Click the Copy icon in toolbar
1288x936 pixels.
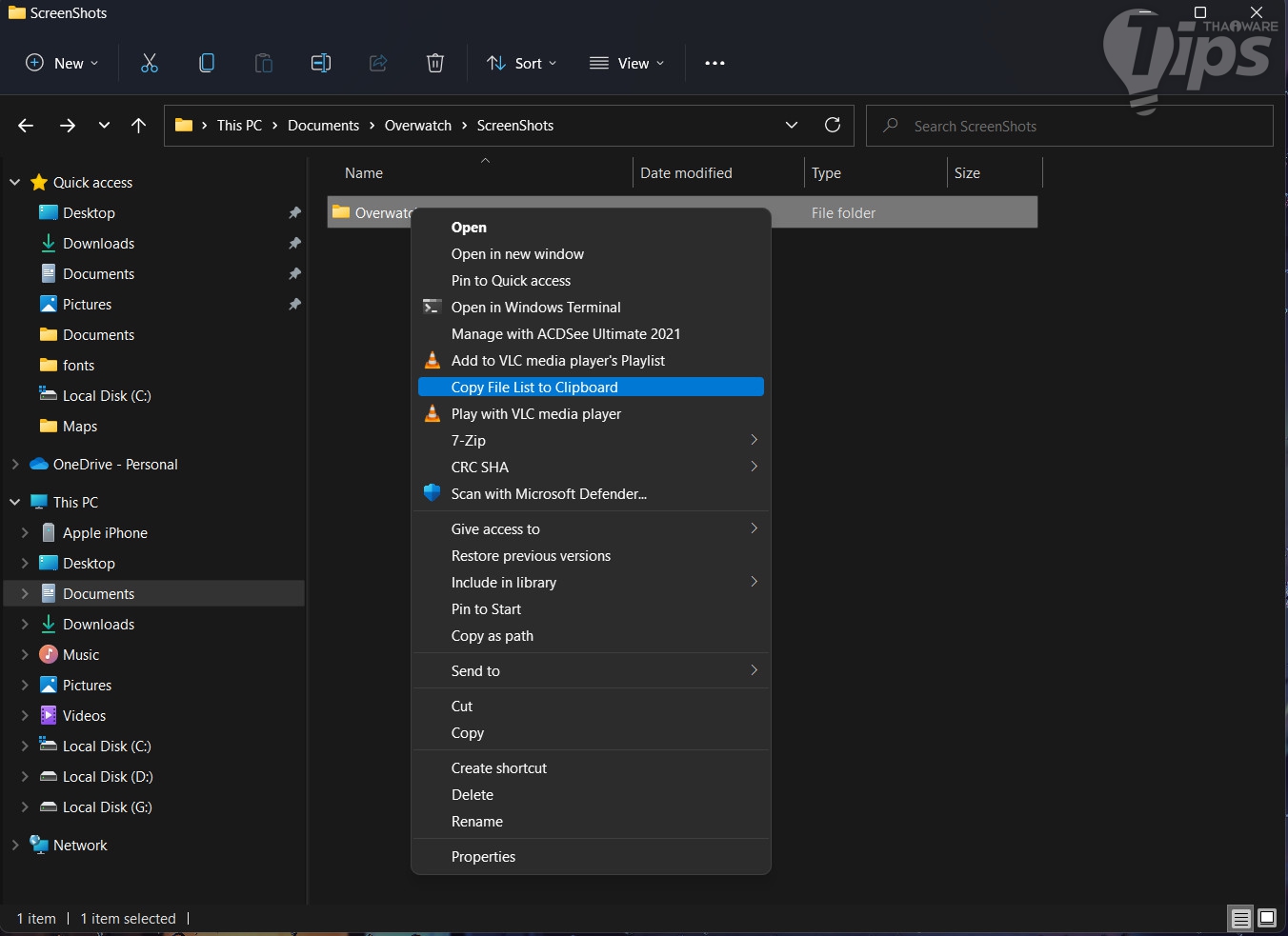coord(207,63)
